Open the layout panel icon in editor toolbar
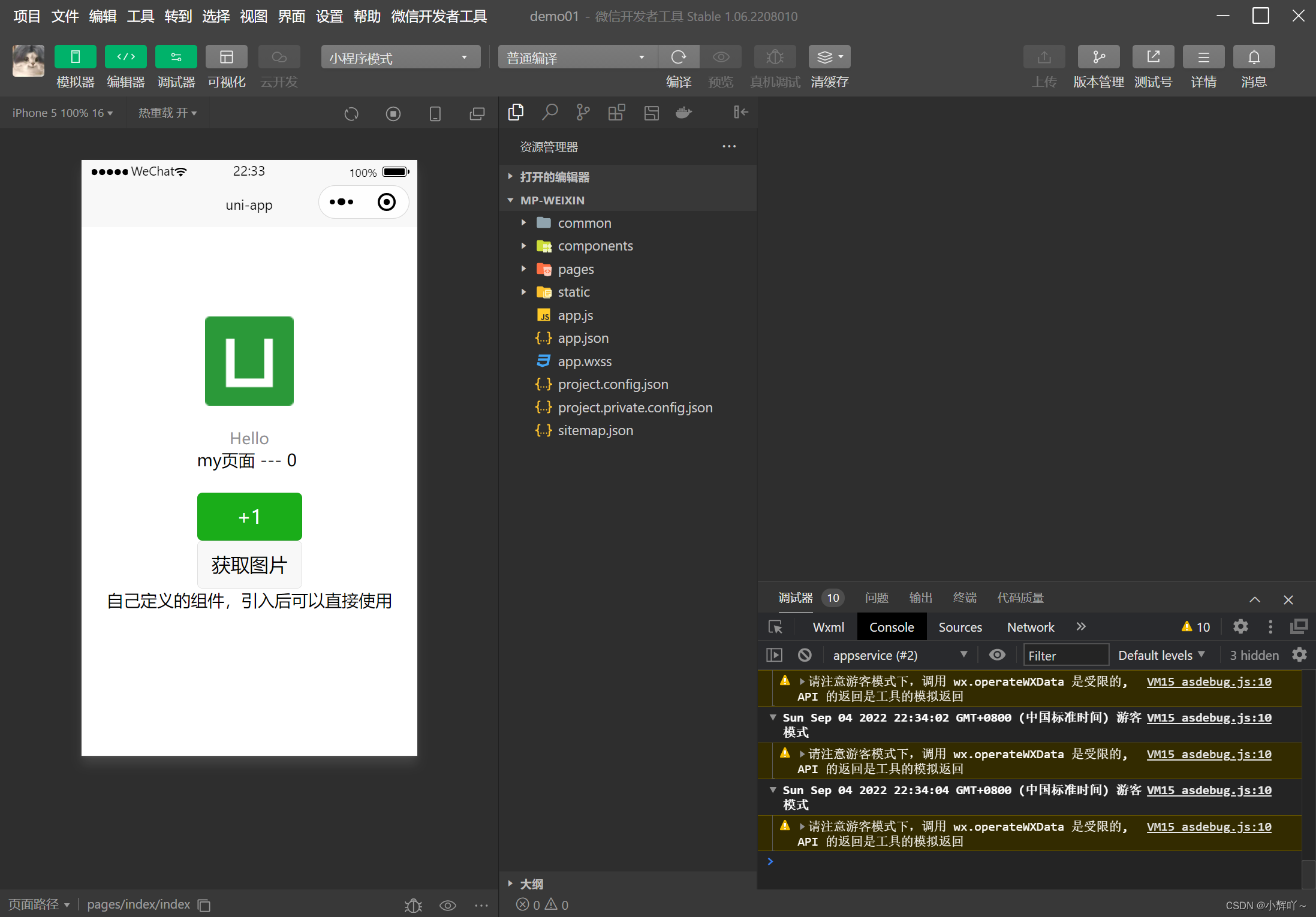Image resolution: width=1316 pixels, height=917 pixels. pyautogui.click(x=651, y=112)
